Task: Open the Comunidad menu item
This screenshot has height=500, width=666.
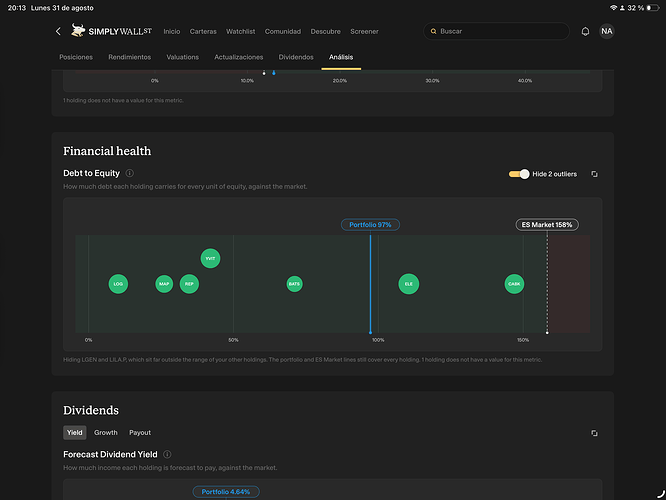Action: pyautogui.click(x=283, y=31)
